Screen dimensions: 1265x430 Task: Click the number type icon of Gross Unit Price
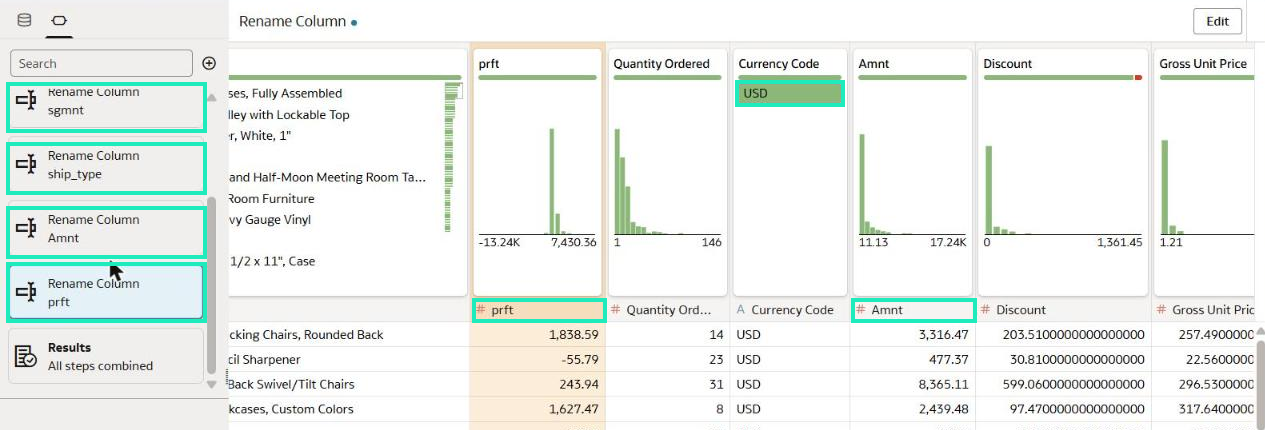1161,310
